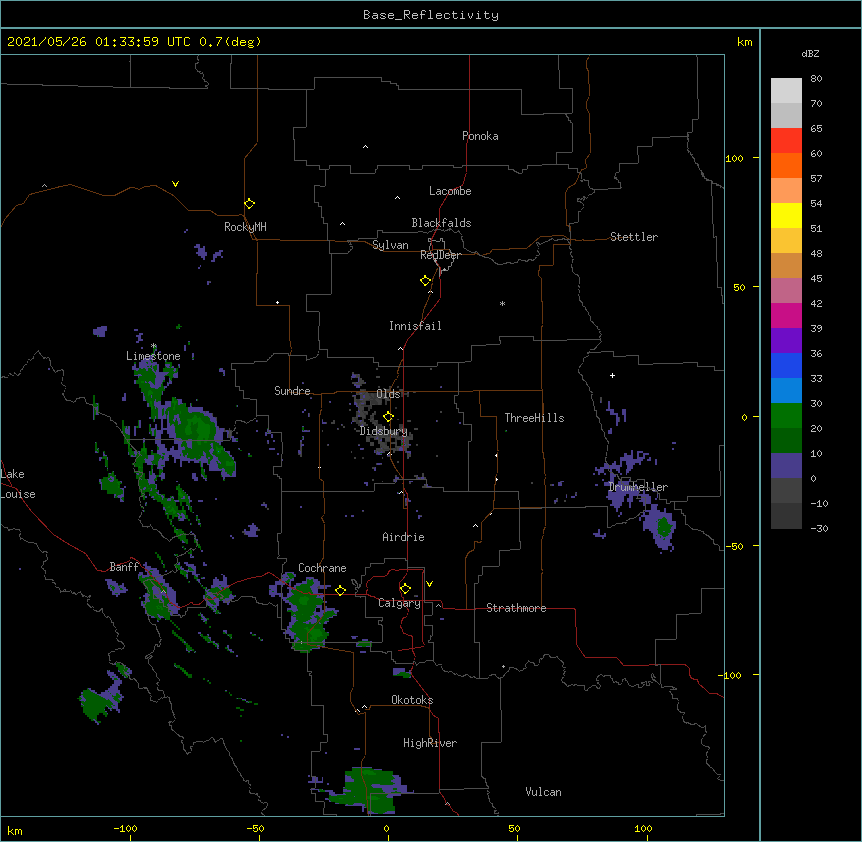Select the Stettler label
Viewport: 862px width, 842px height.
click(634, 237)
